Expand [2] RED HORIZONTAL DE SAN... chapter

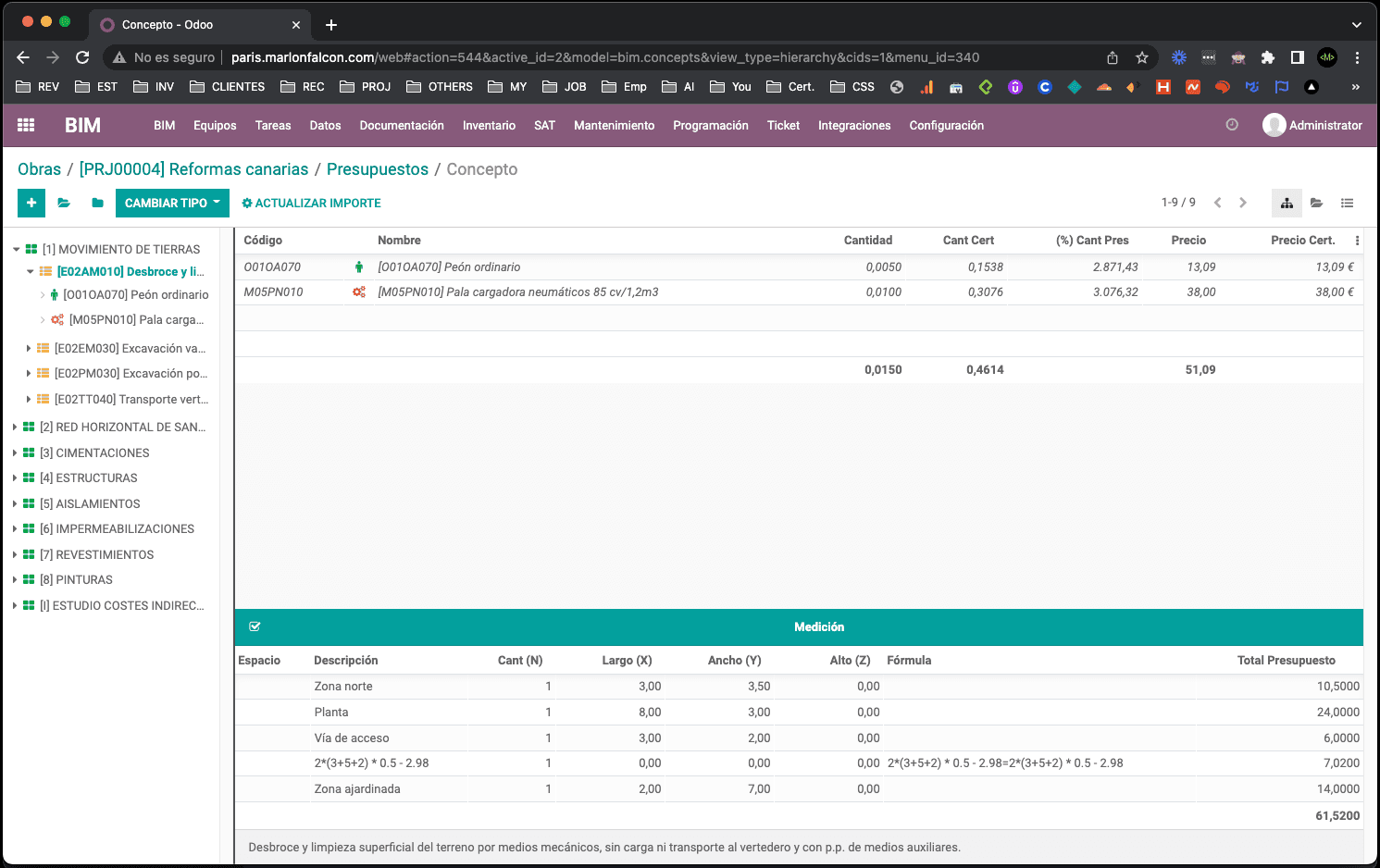click(x=15, y=428)
